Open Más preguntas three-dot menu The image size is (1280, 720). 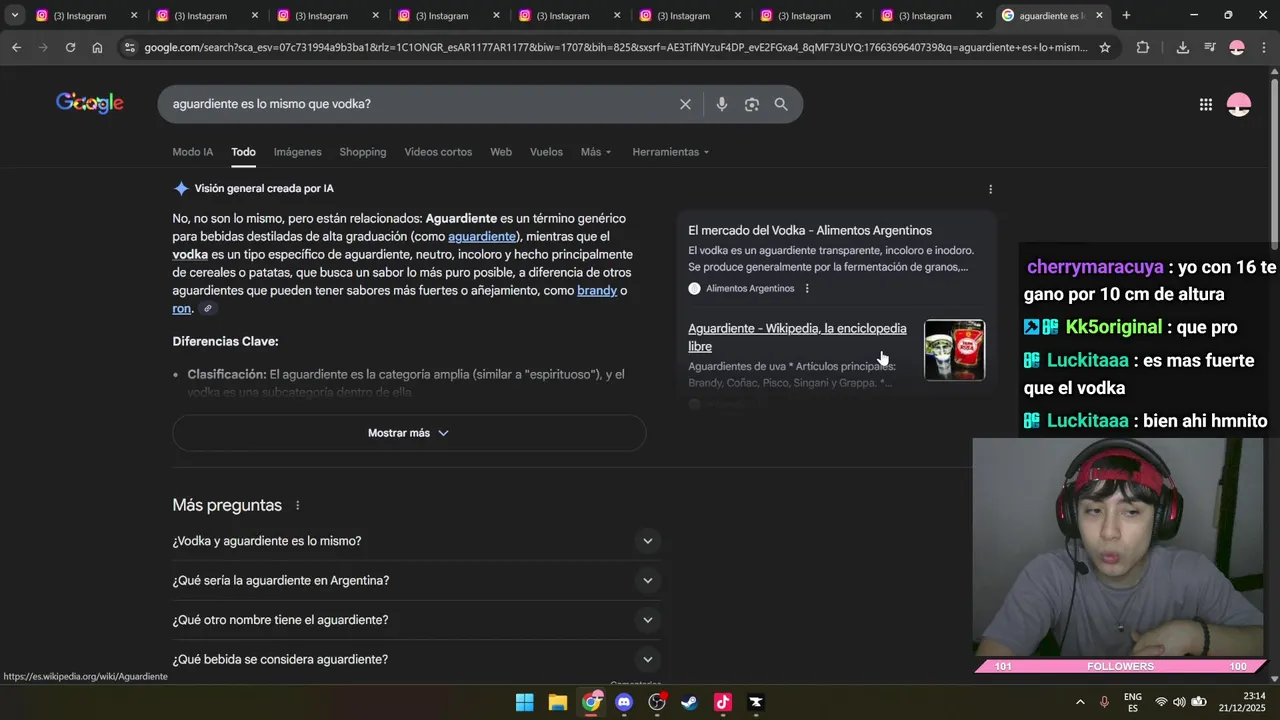[297, 506]
